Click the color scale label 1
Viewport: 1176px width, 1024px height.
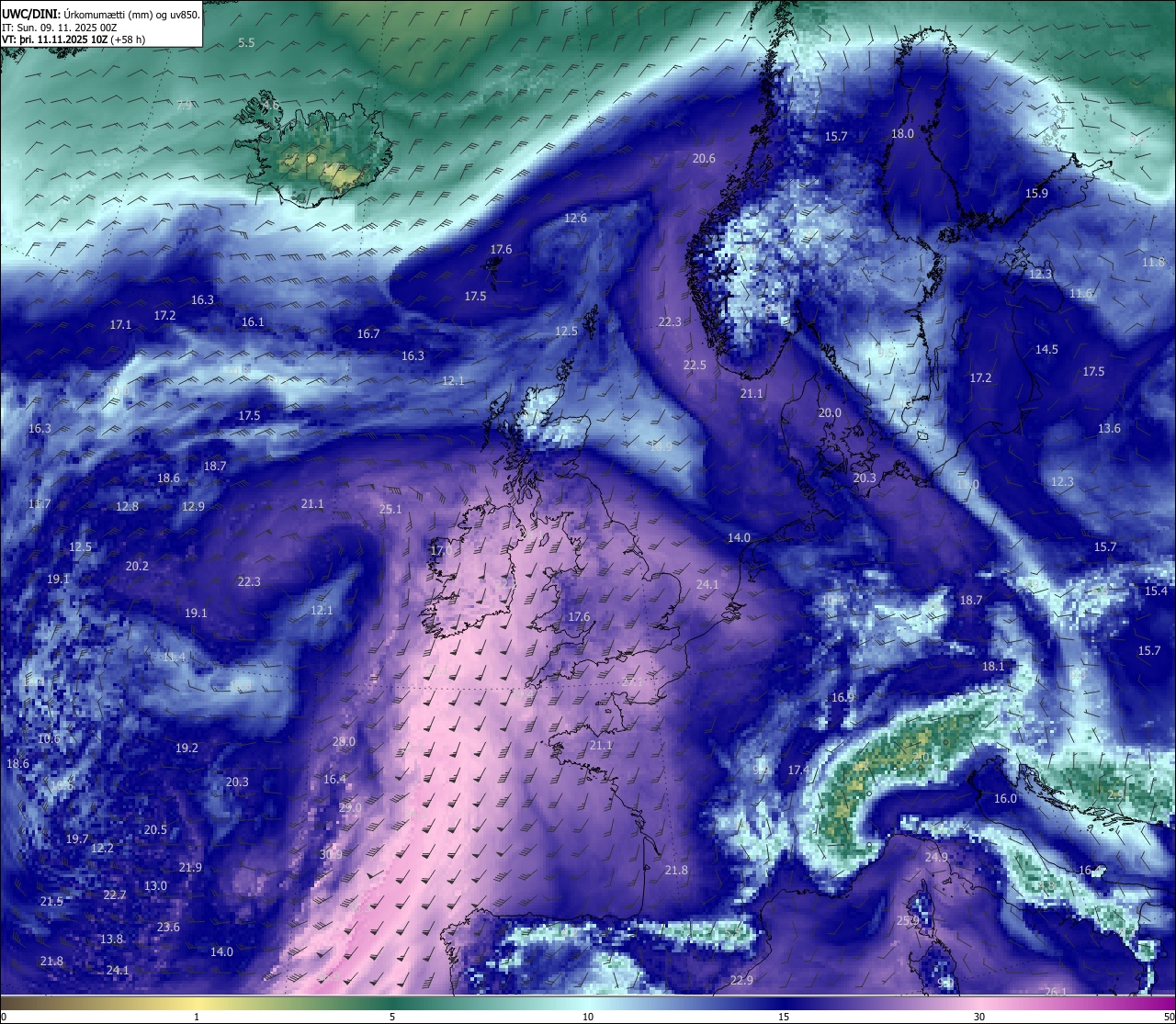[197, 1017]
